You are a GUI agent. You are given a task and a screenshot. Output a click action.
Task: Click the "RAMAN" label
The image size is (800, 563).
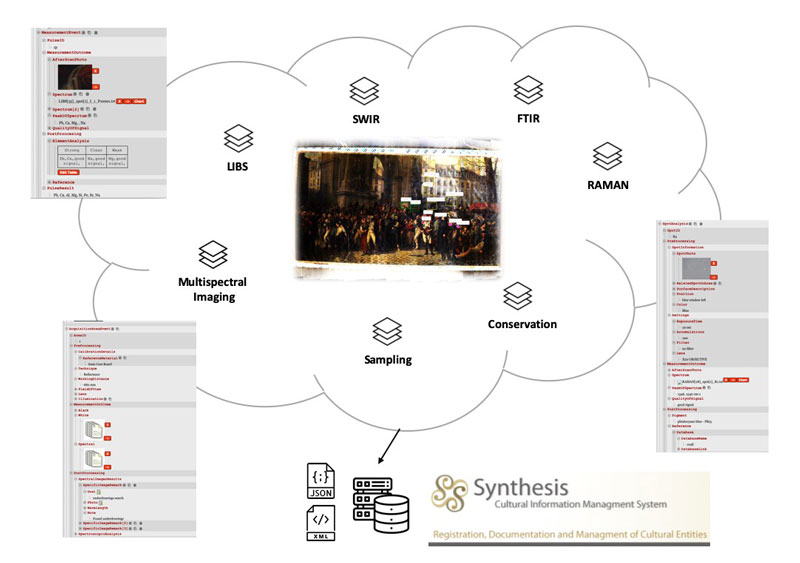(608, 185)
